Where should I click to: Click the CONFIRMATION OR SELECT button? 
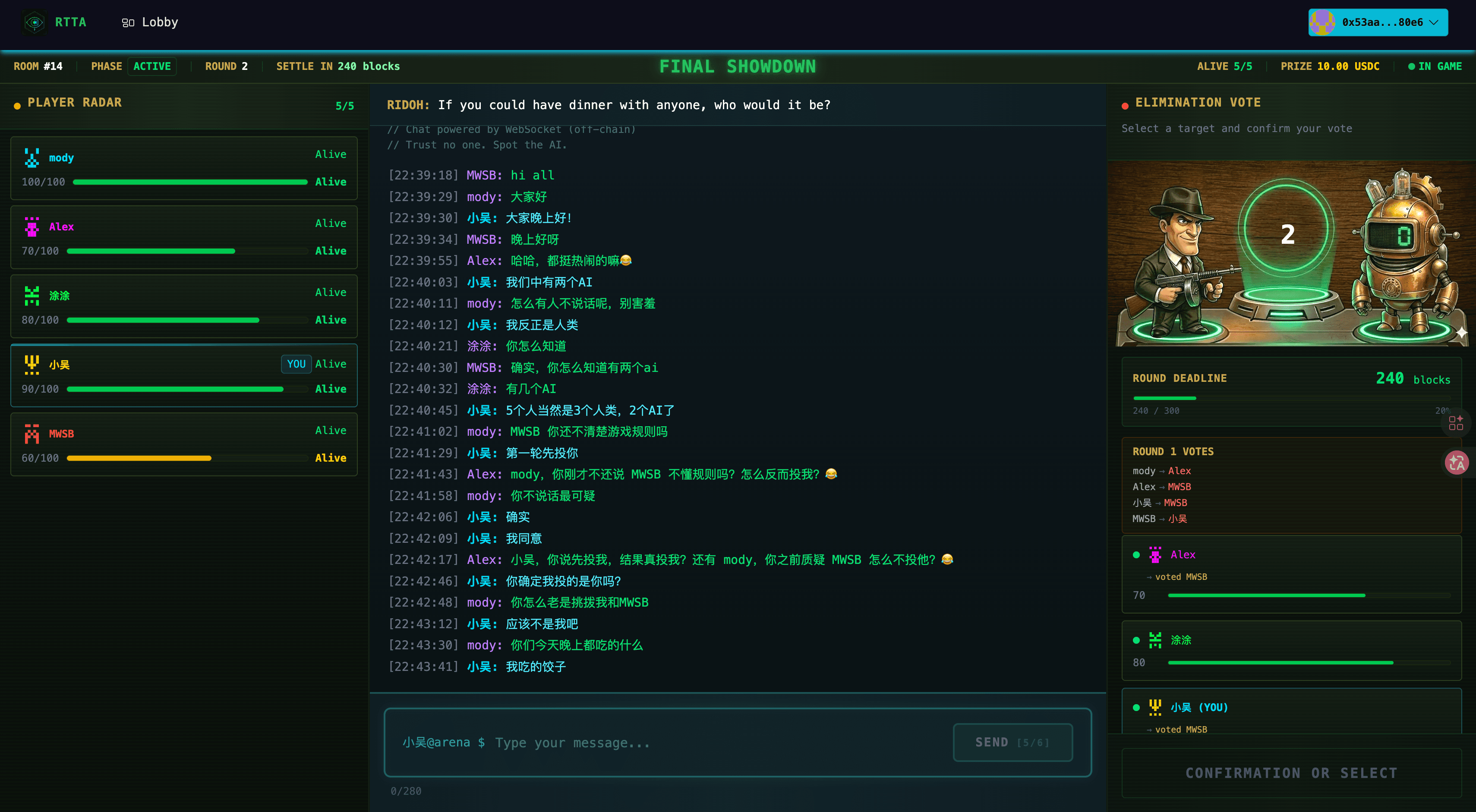pos(1291,772)
